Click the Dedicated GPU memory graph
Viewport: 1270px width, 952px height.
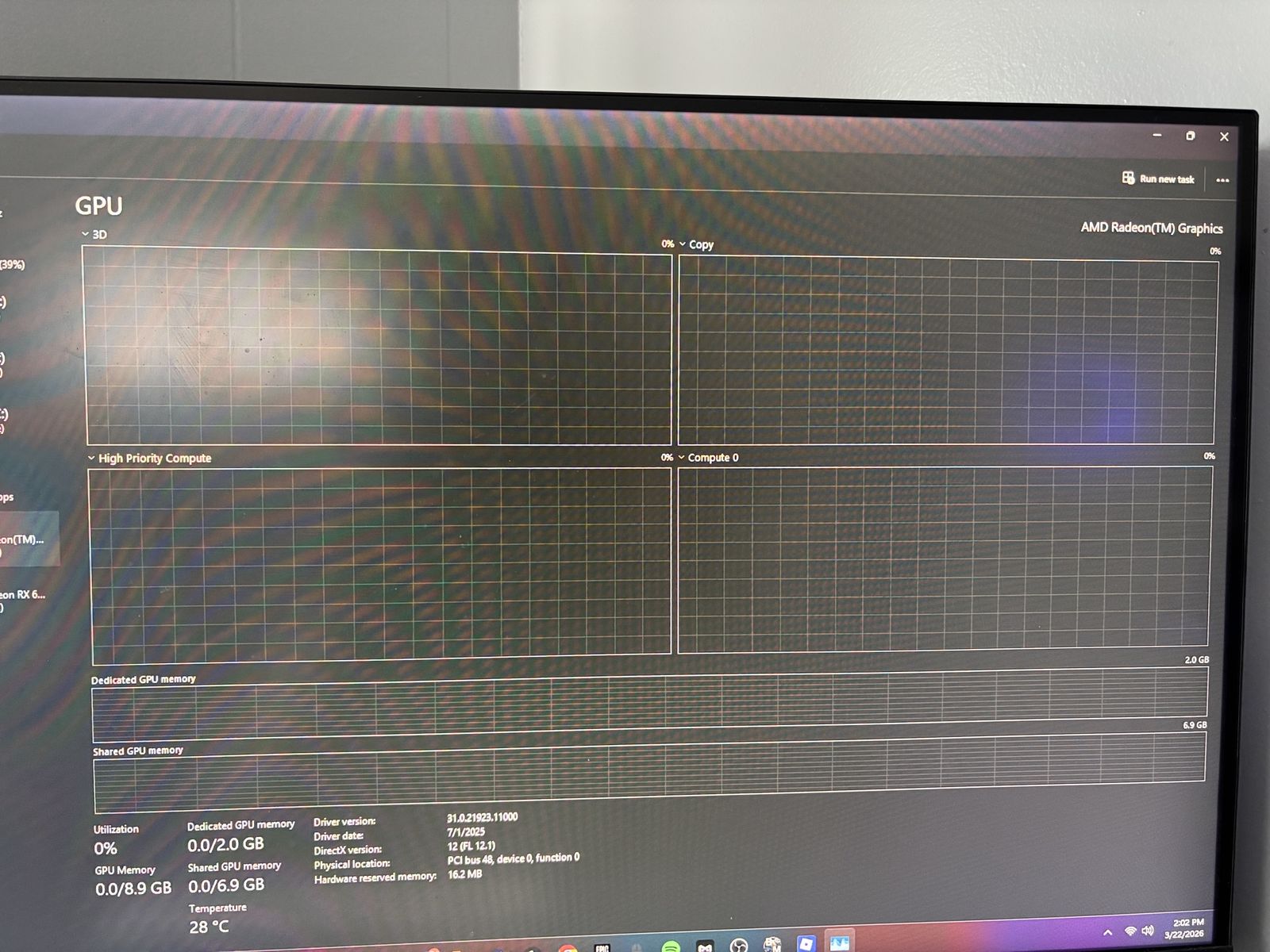649,701
